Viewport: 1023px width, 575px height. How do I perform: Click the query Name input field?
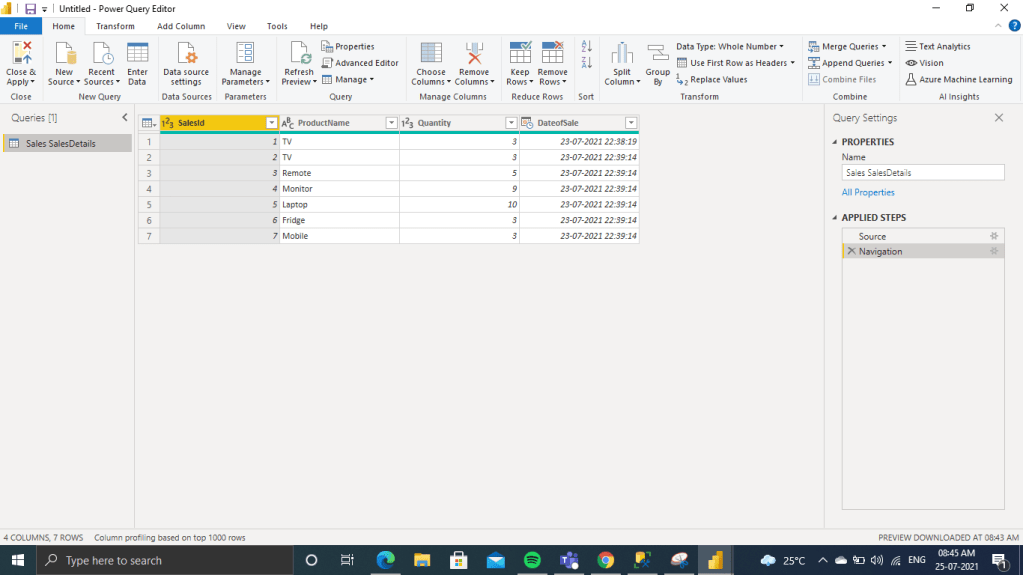click(922, 173)
